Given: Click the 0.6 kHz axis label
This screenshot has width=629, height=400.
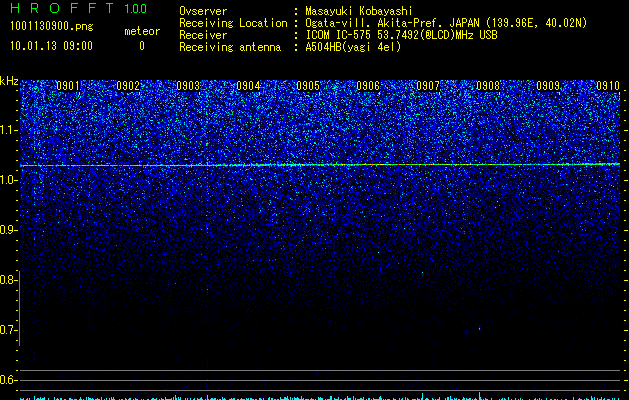Looking at the screenshot, I should pyautogui.click(x=8, y=380).
